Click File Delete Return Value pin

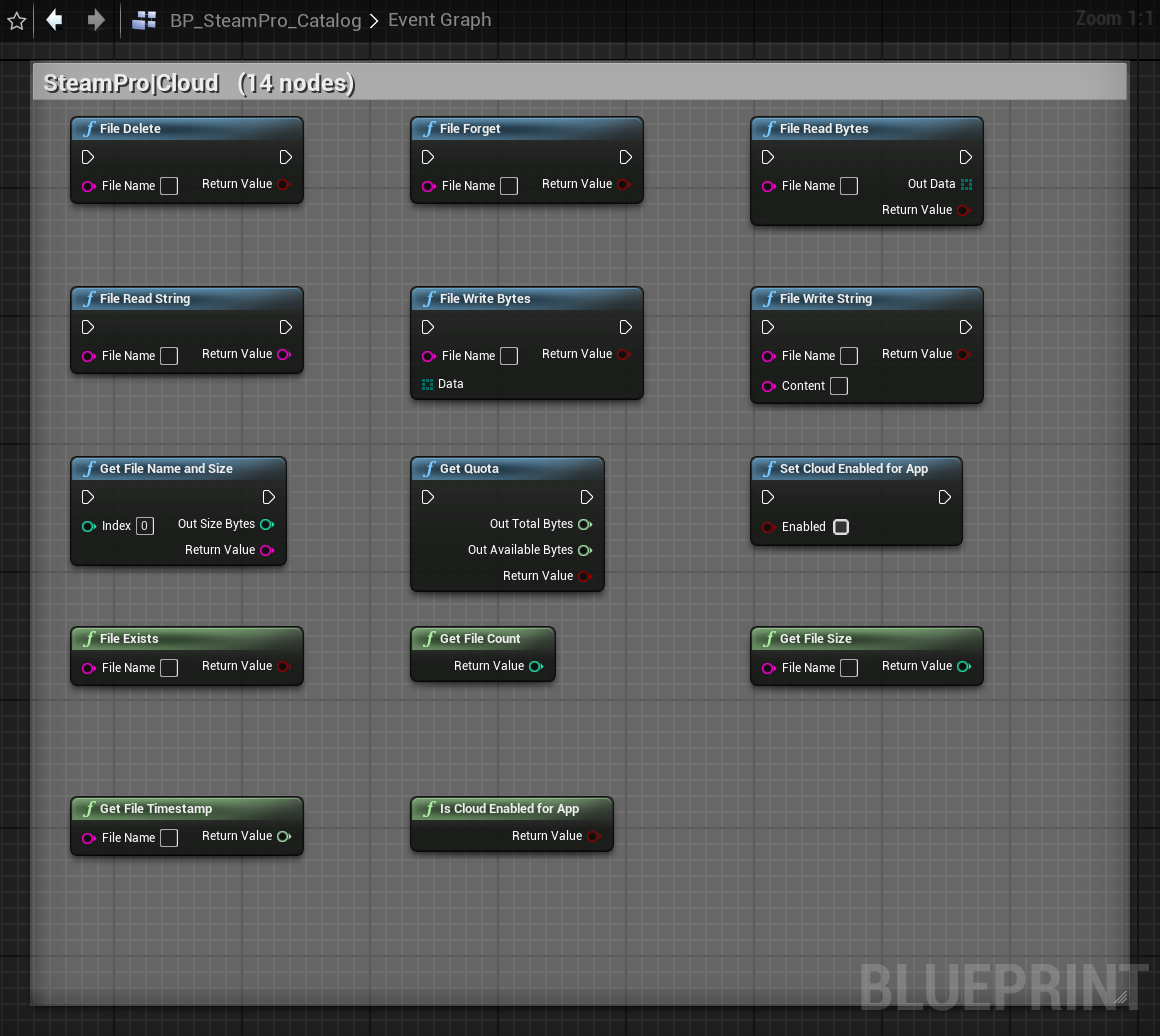click(284, 184)
